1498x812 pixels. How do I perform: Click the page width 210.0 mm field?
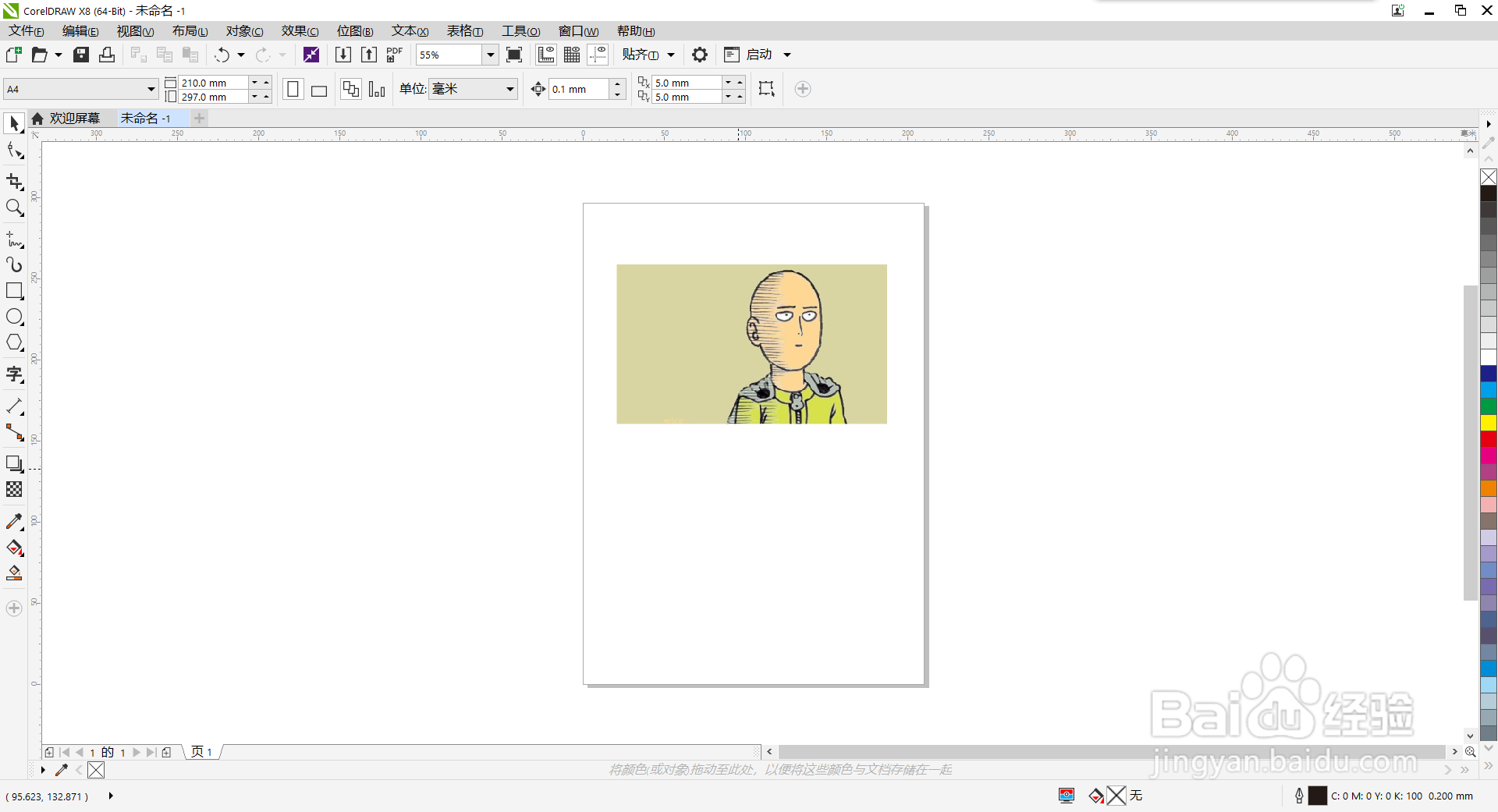(x=214, y=83)
